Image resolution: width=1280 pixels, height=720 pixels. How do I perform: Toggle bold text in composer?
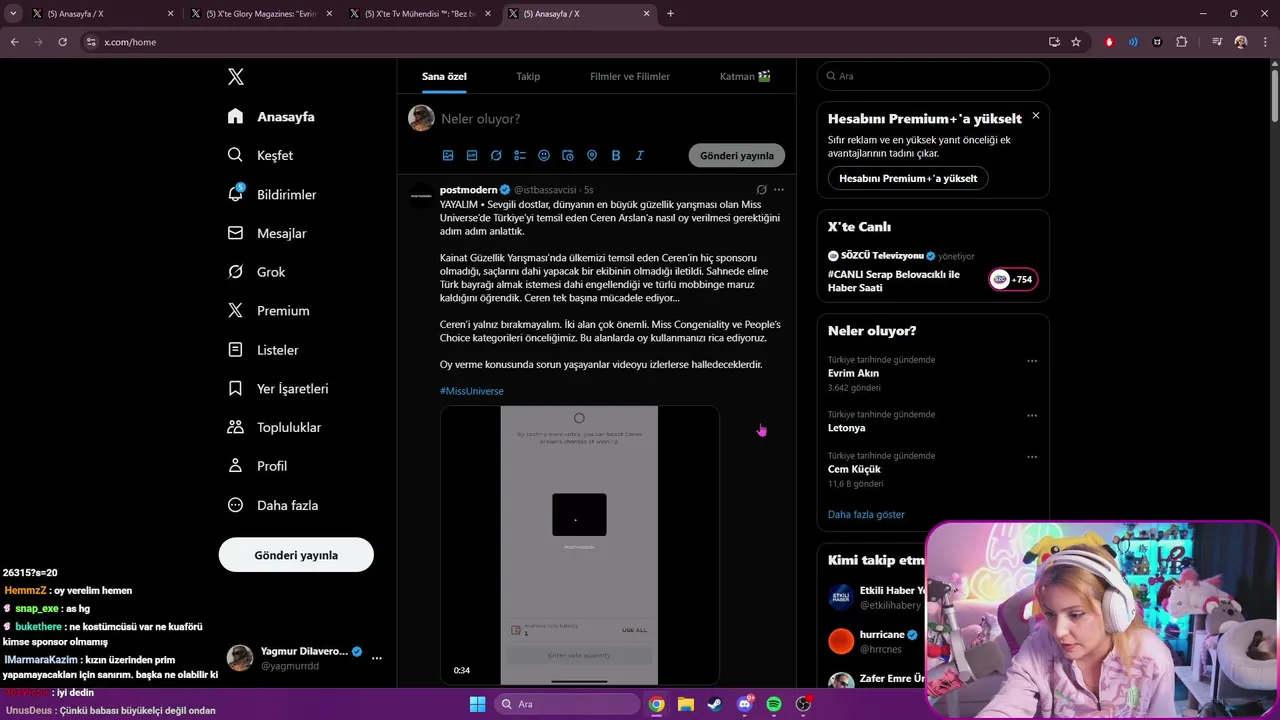(616, 155)
